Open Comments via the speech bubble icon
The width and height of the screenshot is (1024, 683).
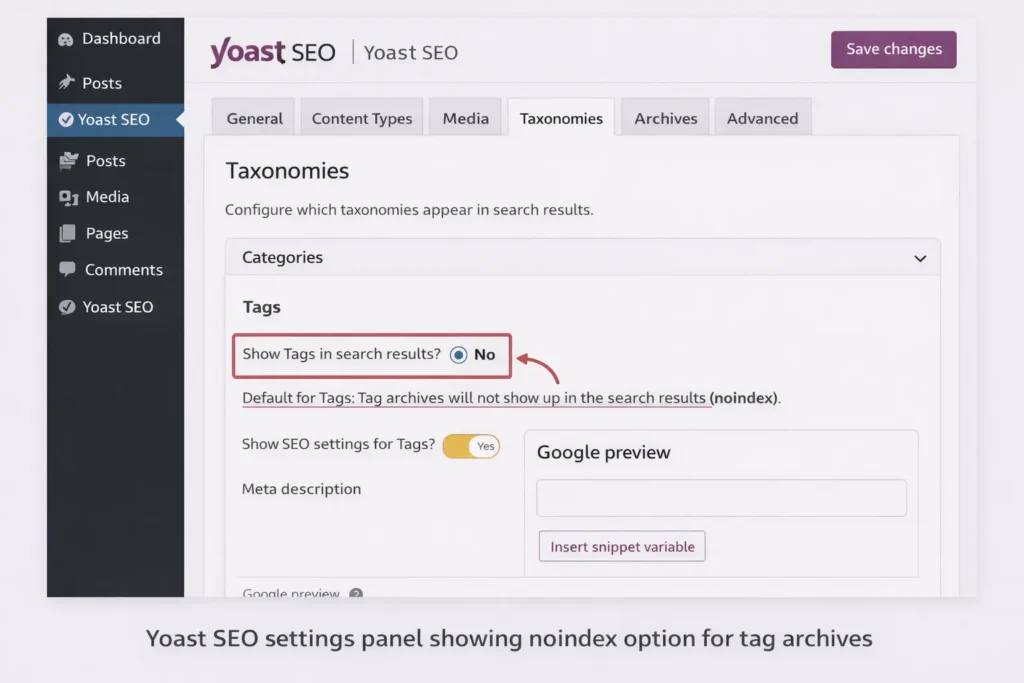(x=66, y=269)
